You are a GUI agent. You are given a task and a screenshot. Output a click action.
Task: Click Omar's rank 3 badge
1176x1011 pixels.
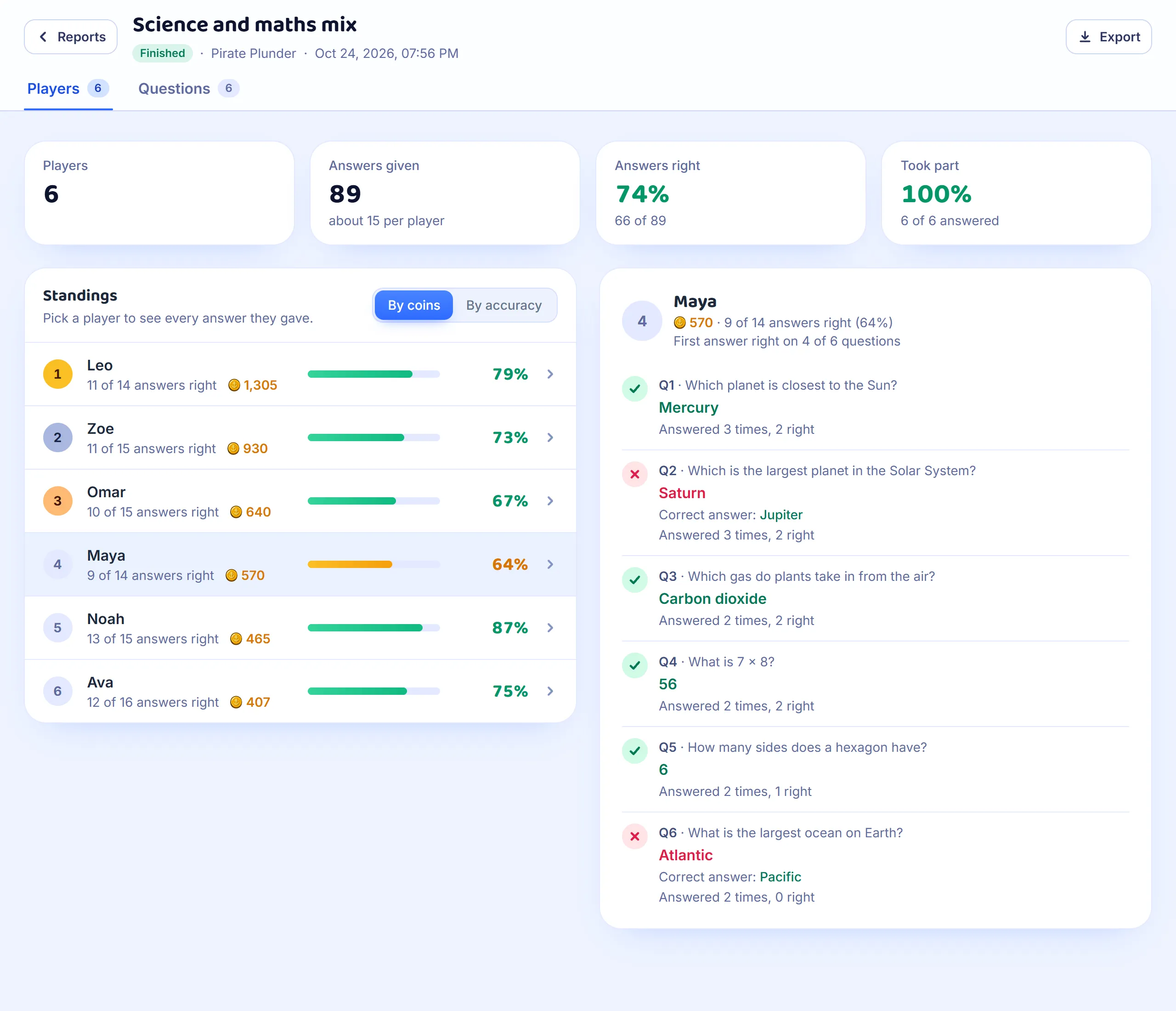(x=58, y=501)
